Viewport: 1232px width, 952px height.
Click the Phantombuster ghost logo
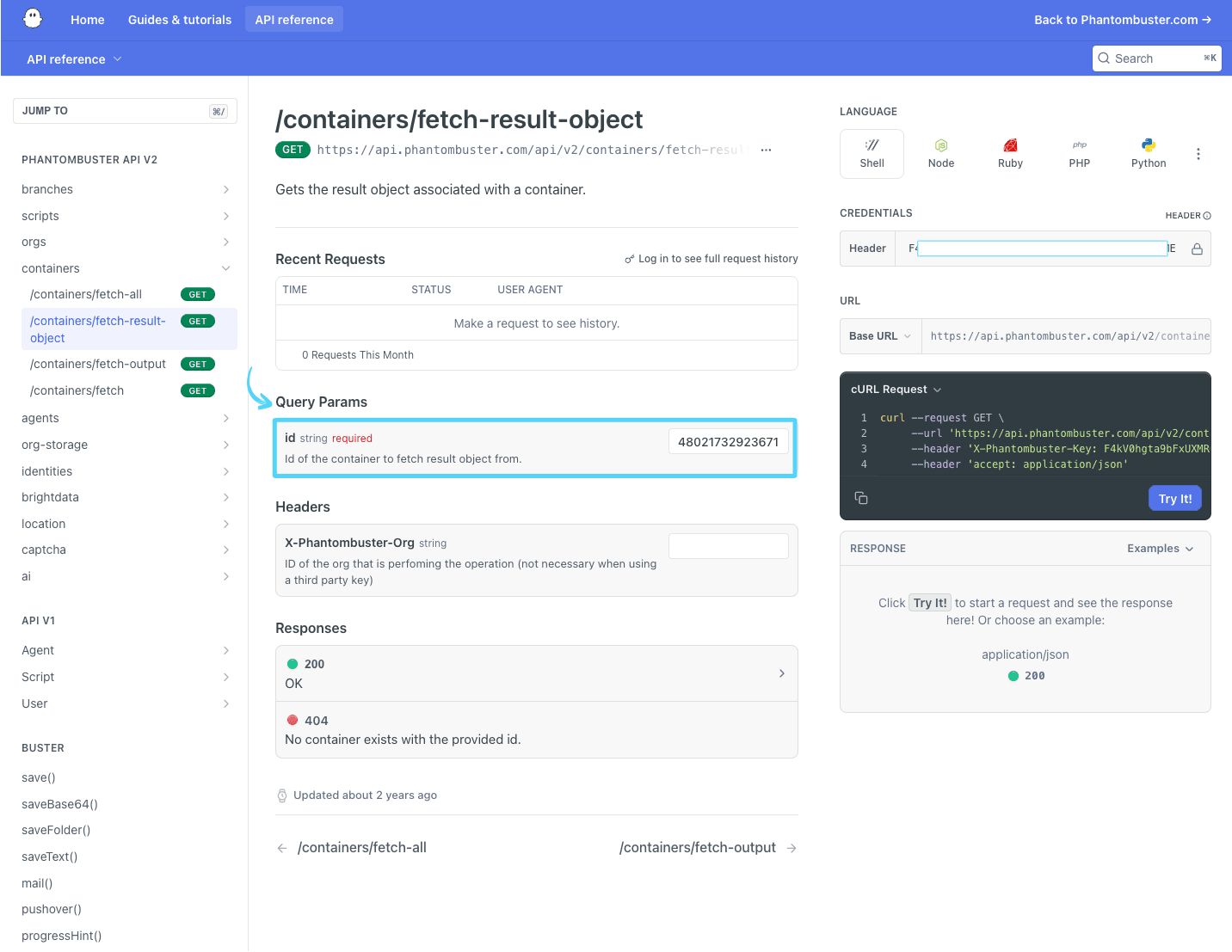33,18
